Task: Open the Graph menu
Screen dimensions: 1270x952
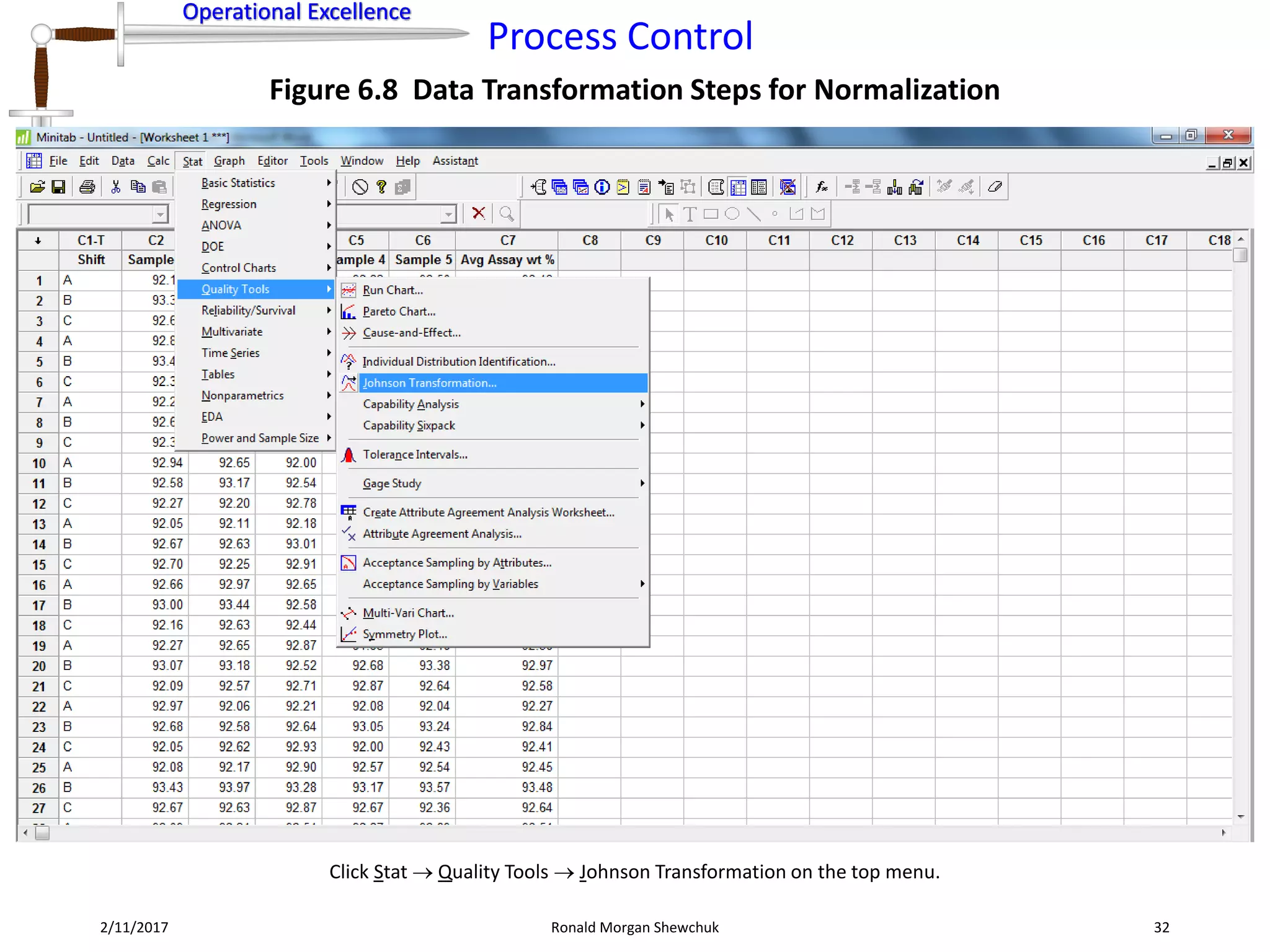Action: coord(229,161)
